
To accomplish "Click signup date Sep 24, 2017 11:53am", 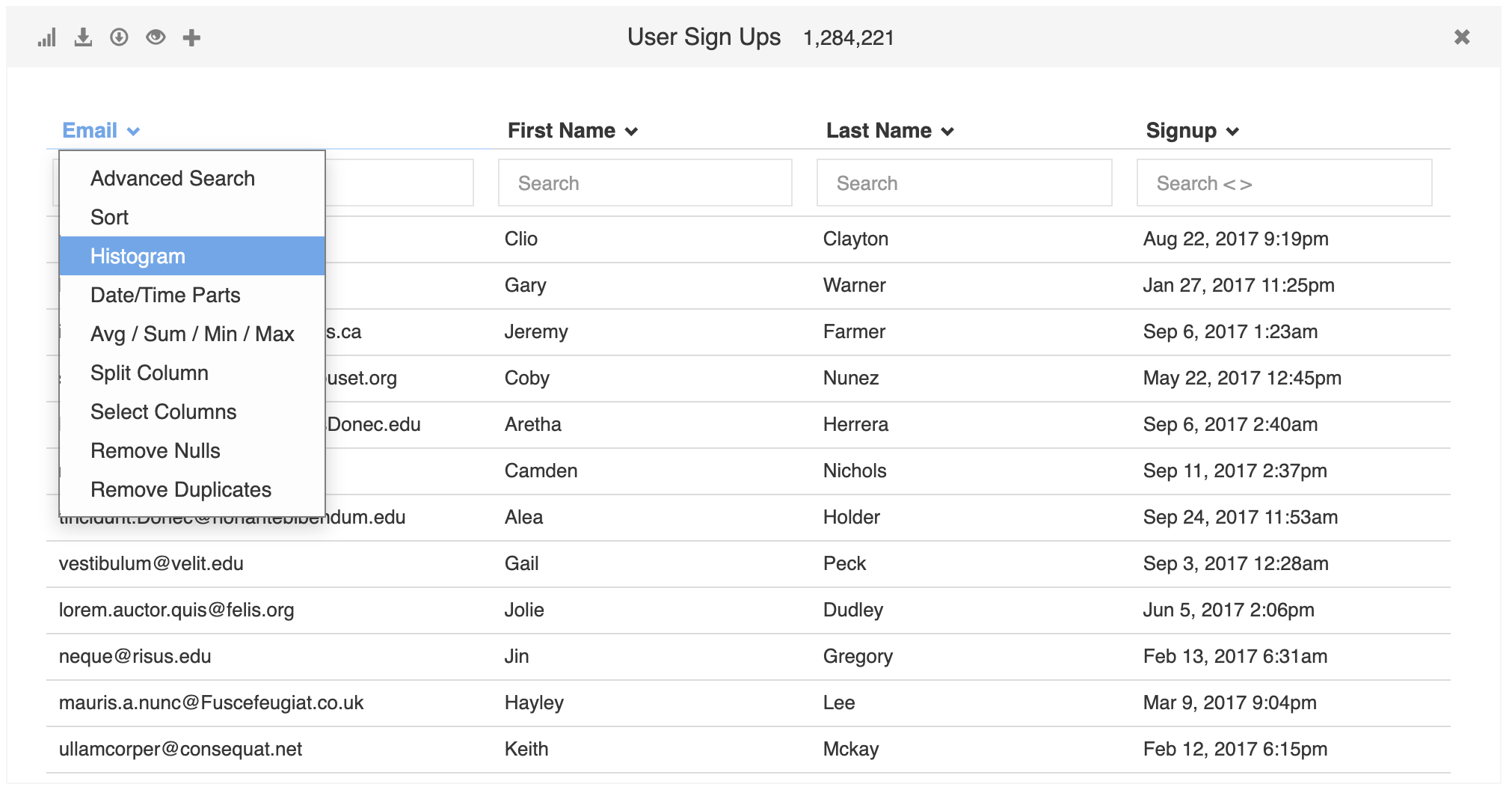I will pyautogui.click(x=1240, y=517).
